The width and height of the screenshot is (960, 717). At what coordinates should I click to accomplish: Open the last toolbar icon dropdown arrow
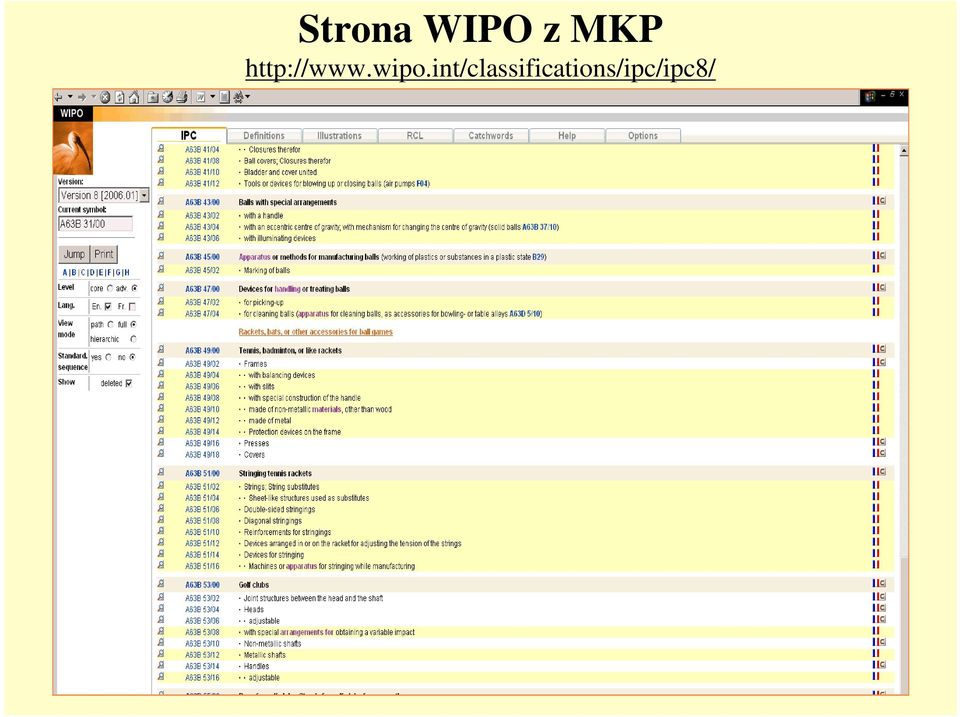click(247, 97)
